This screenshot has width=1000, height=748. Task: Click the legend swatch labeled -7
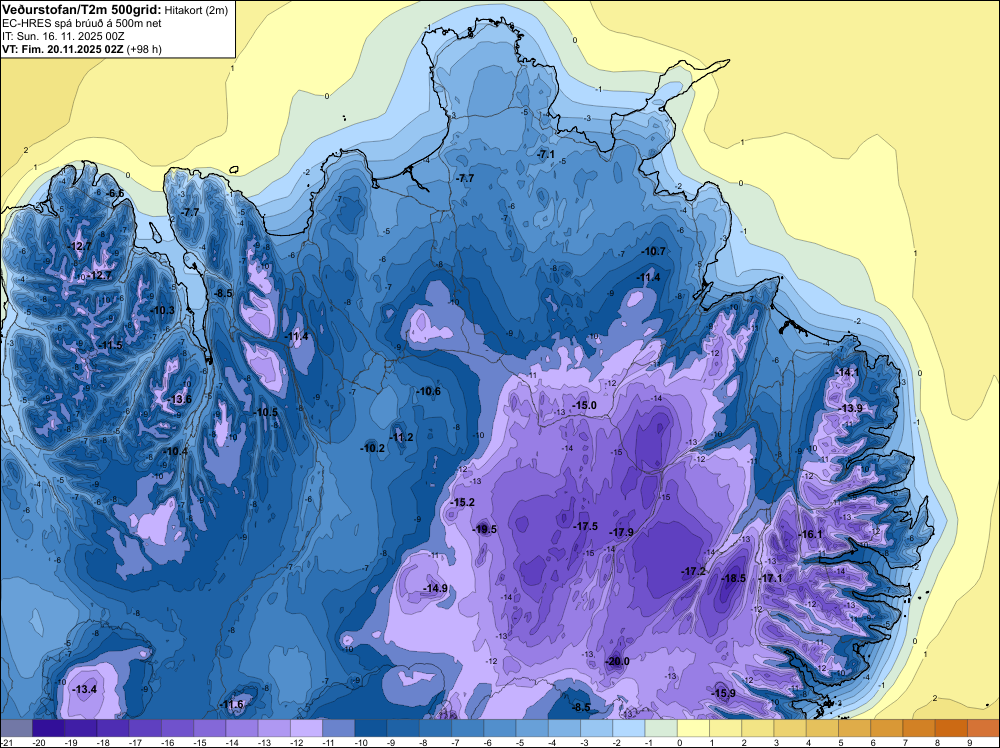[467, 728]
